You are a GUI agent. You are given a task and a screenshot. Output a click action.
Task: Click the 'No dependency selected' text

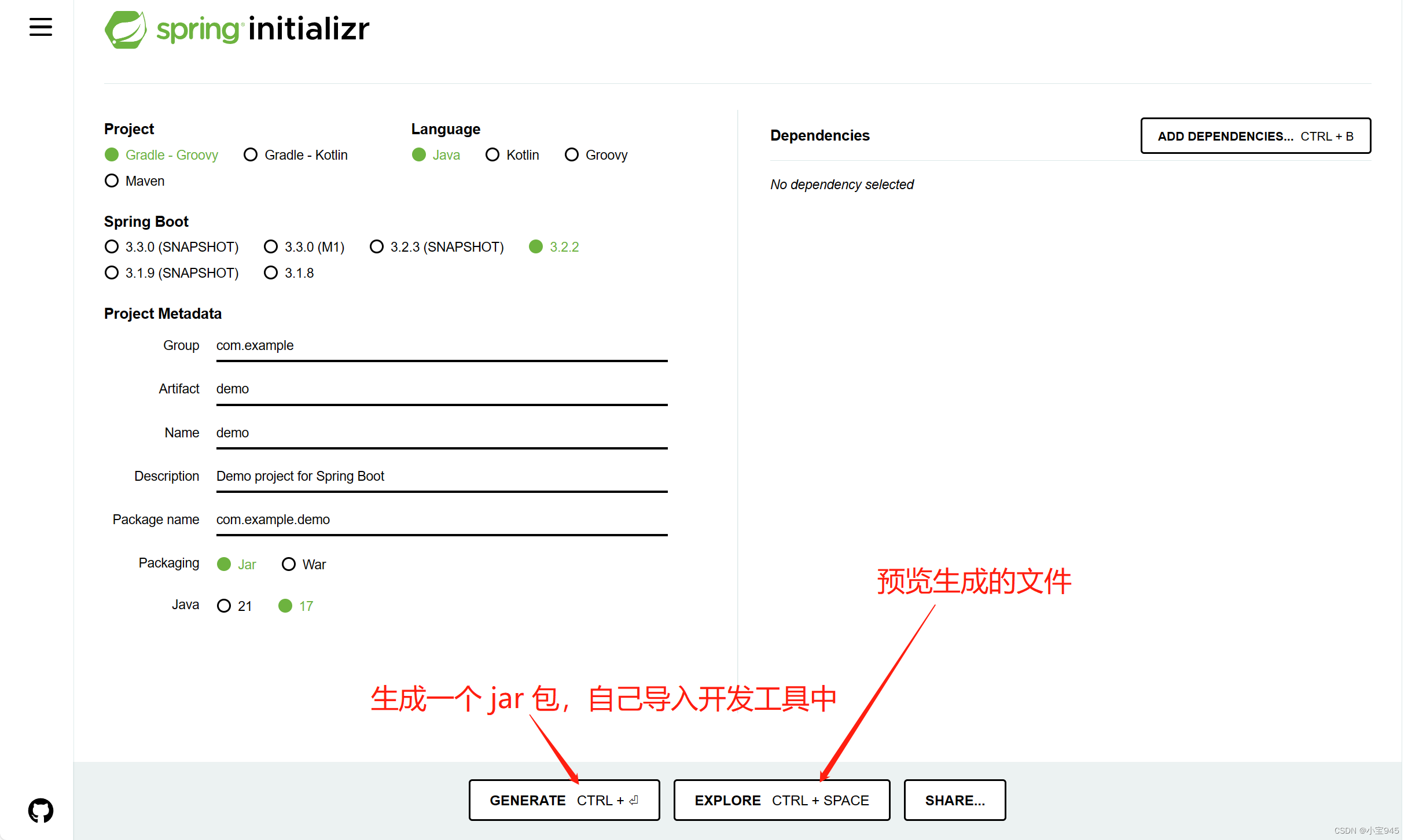[x=842, y=185]
